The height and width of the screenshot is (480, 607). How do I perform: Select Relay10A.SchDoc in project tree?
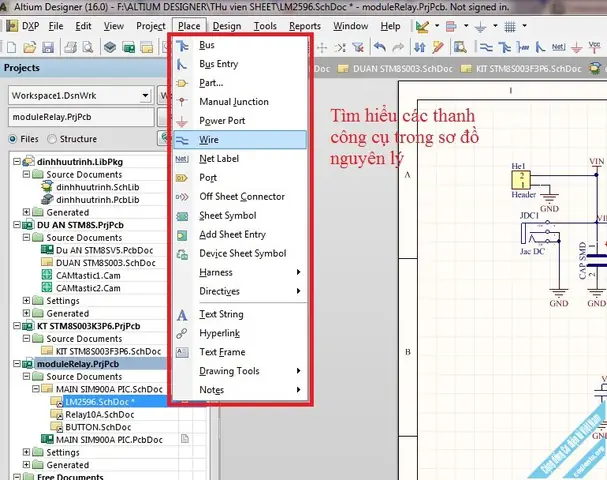(x=99, y=415)
